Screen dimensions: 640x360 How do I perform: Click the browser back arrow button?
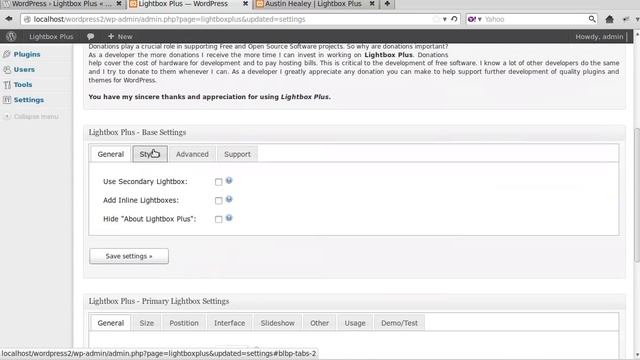coord(9,19)
